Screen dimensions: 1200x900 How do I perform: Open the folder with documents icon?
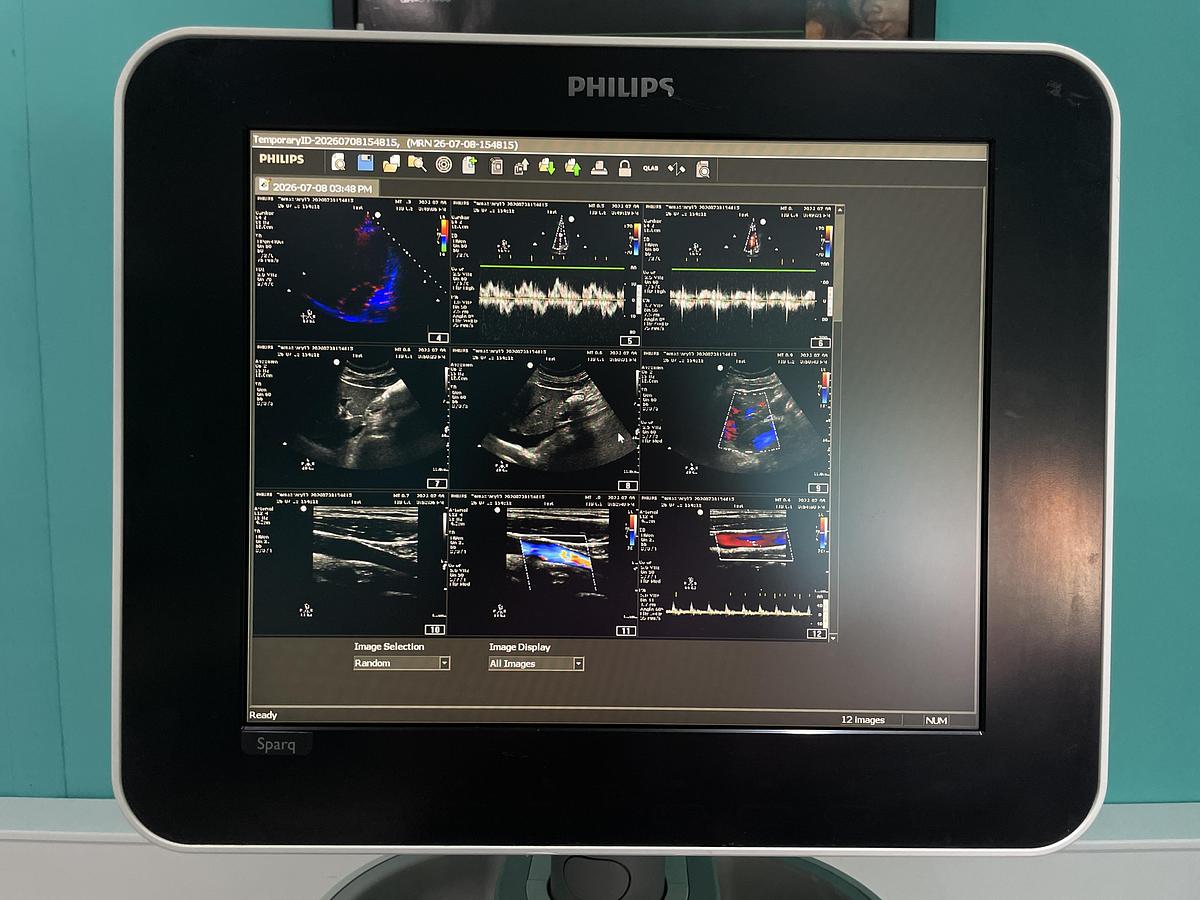[391, 163]
